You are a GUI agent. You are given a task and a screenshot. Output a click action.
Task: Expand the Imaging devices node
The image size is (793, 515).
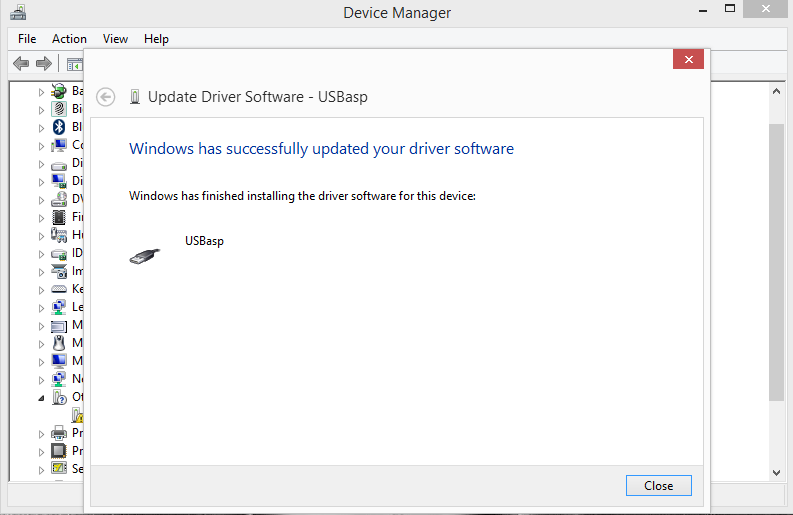pos(41,272)
